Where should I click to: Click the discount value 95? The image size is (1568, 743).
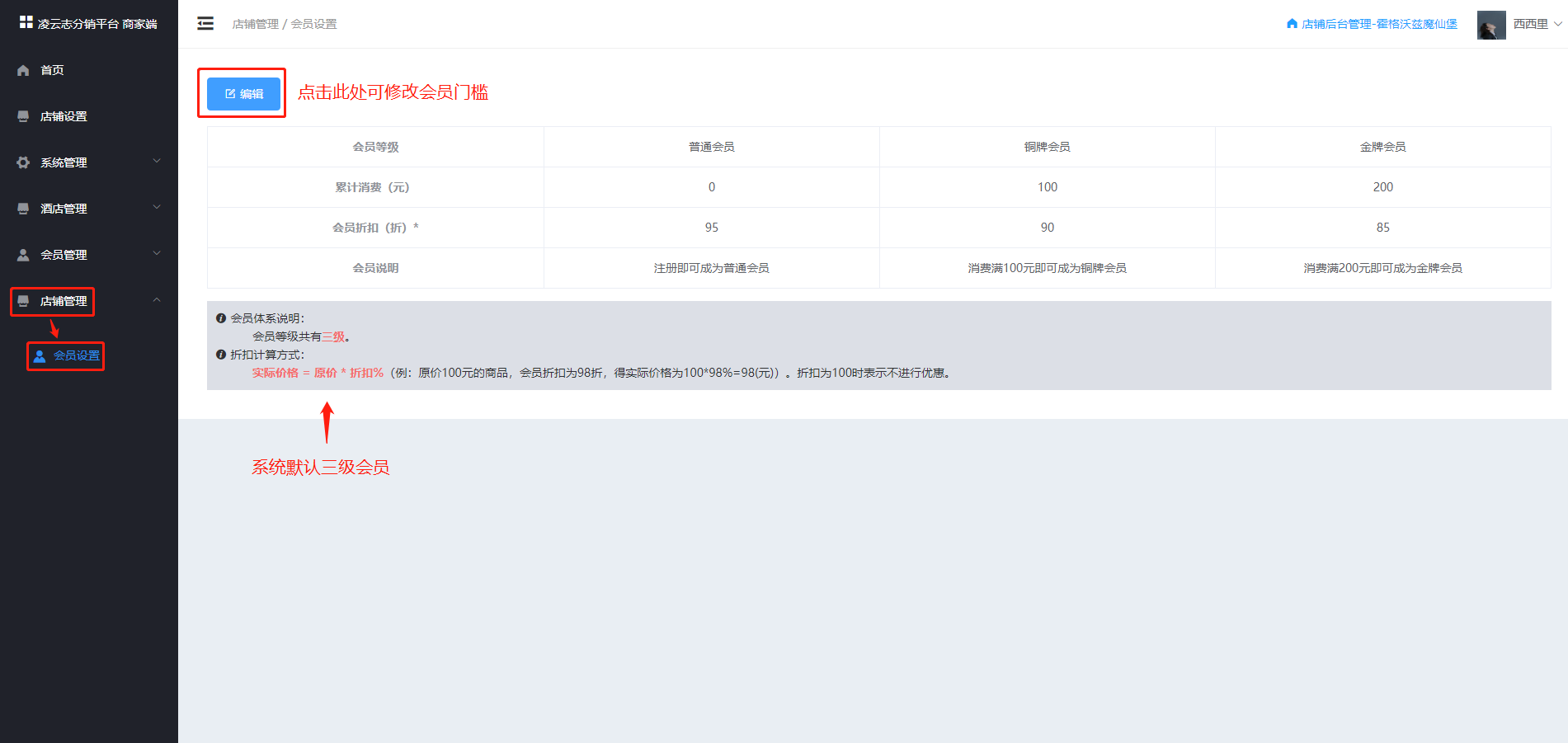(711, 228)
